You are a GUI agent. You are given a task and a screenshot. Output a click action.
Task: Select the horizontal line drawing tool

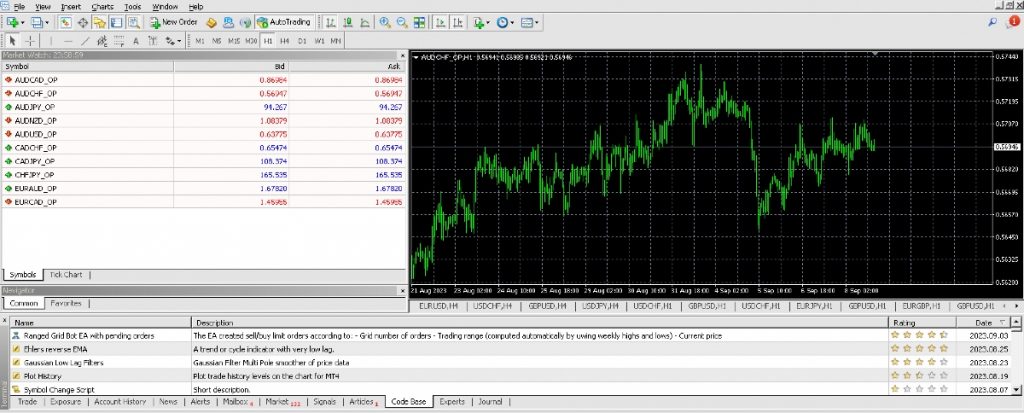68,41
